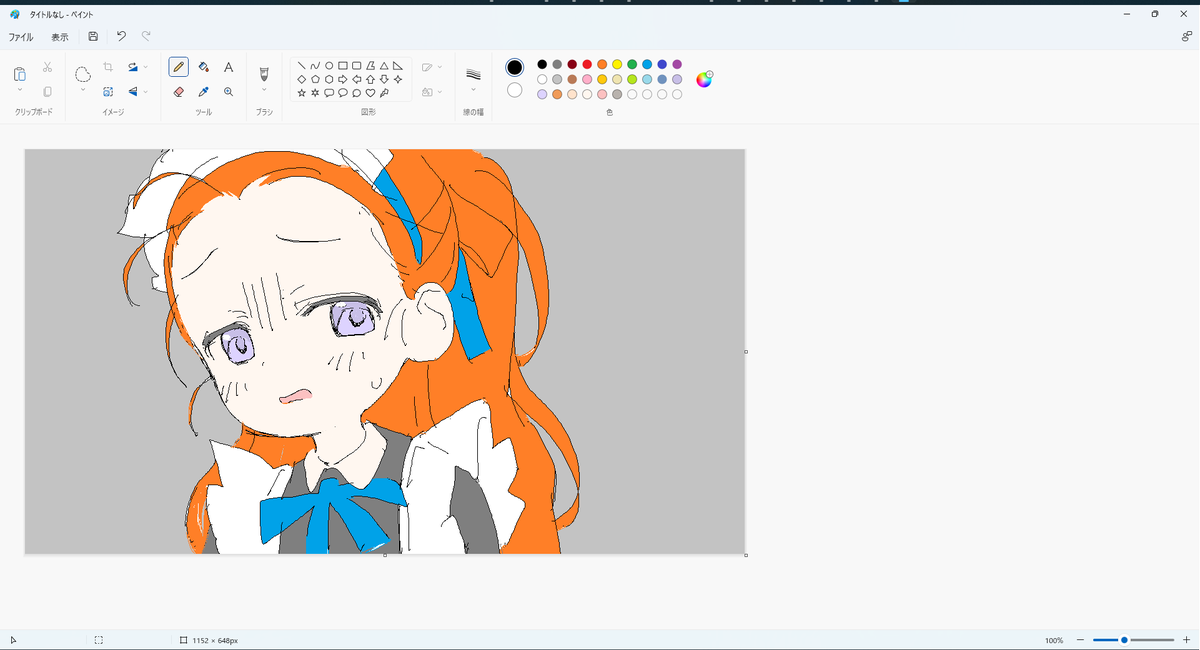This screenshot has height=650, width=1200.
Task: Open the Flip dropdown arrow
Action: [x=146, y=91]
